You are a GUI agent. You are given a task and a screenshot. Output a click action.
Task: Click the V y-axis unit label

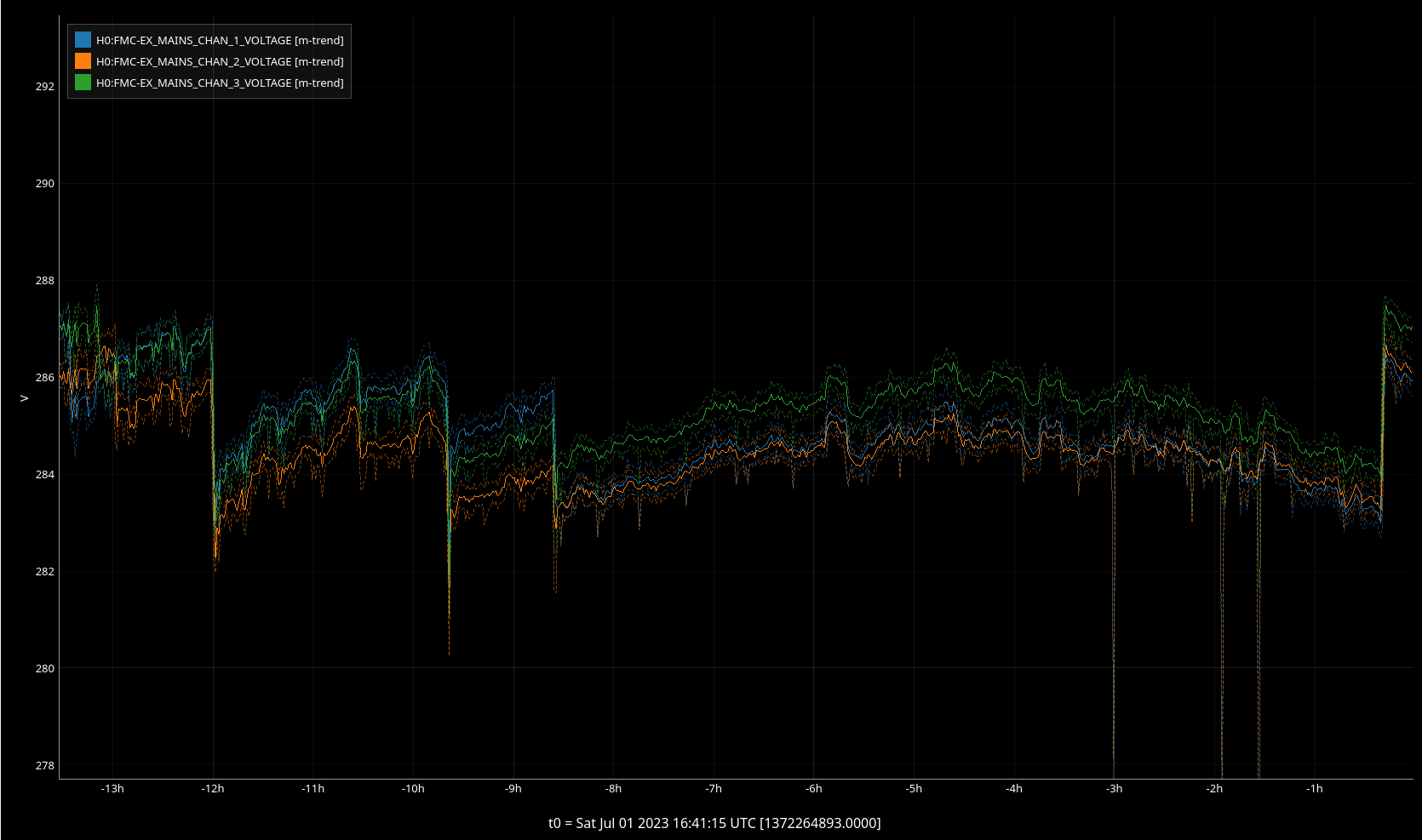click(x=24, y=398)
